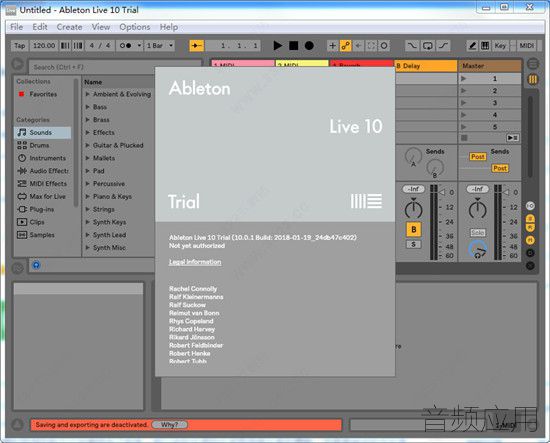The height and width of the screenshot is (443, 550).
Task: Open the Help menu
Action: [169, 27]
